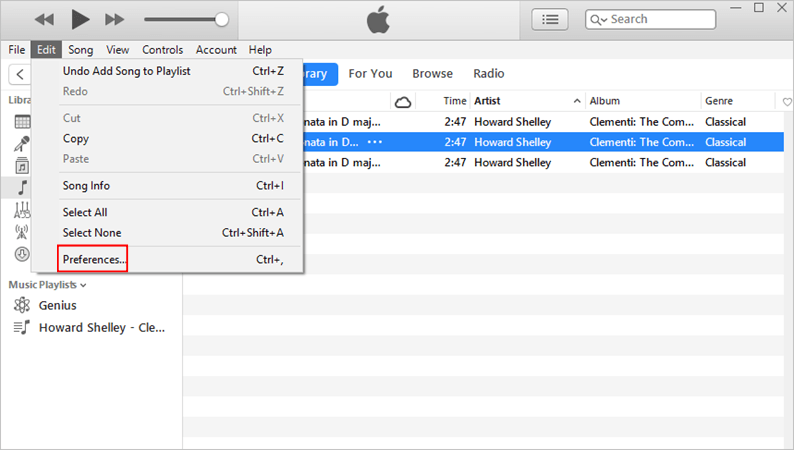Minimize the iTunes window
The height and width of the screenshot is (450, 794).
(736, 8)
